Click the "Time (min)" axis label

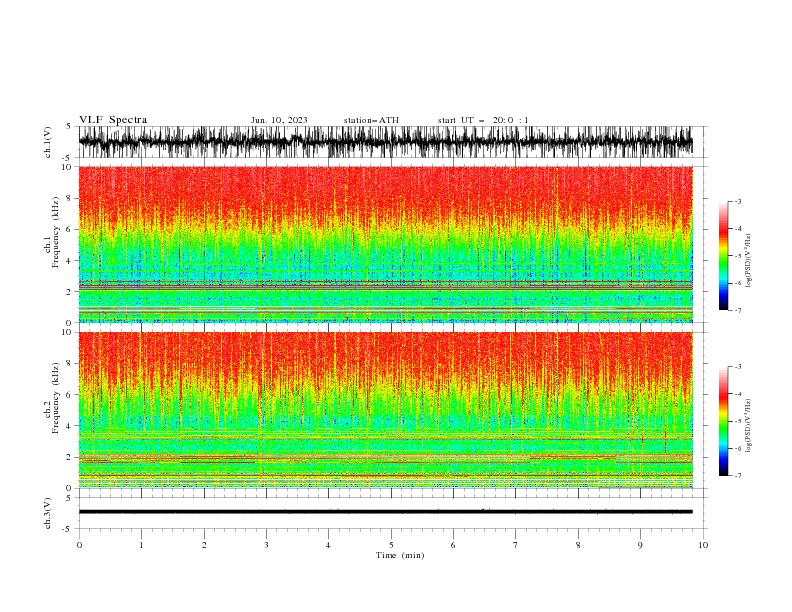(x=400, y=555)
